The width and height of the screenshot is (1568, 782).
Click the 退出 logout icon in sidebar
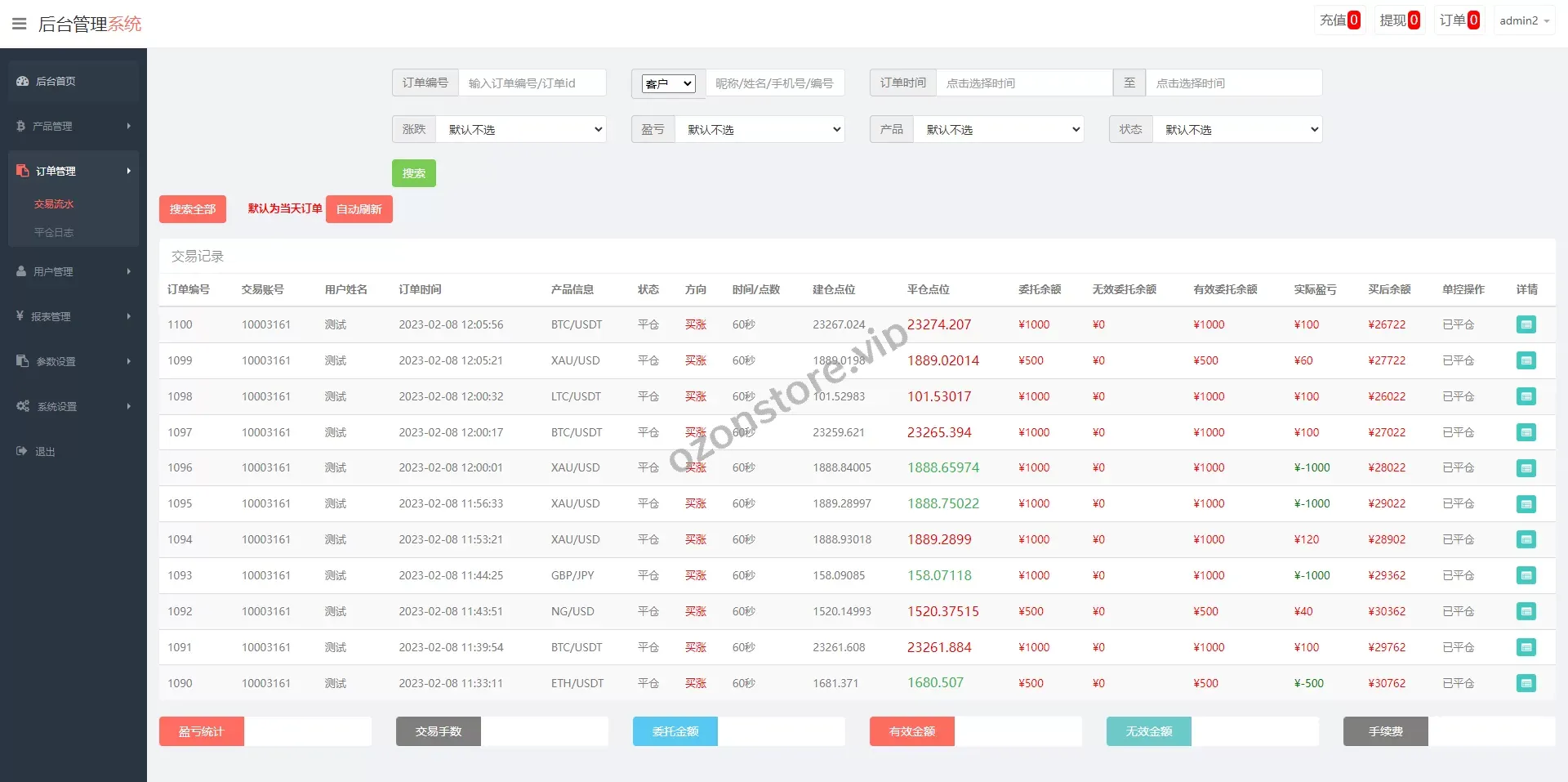(x=22, y=451)
